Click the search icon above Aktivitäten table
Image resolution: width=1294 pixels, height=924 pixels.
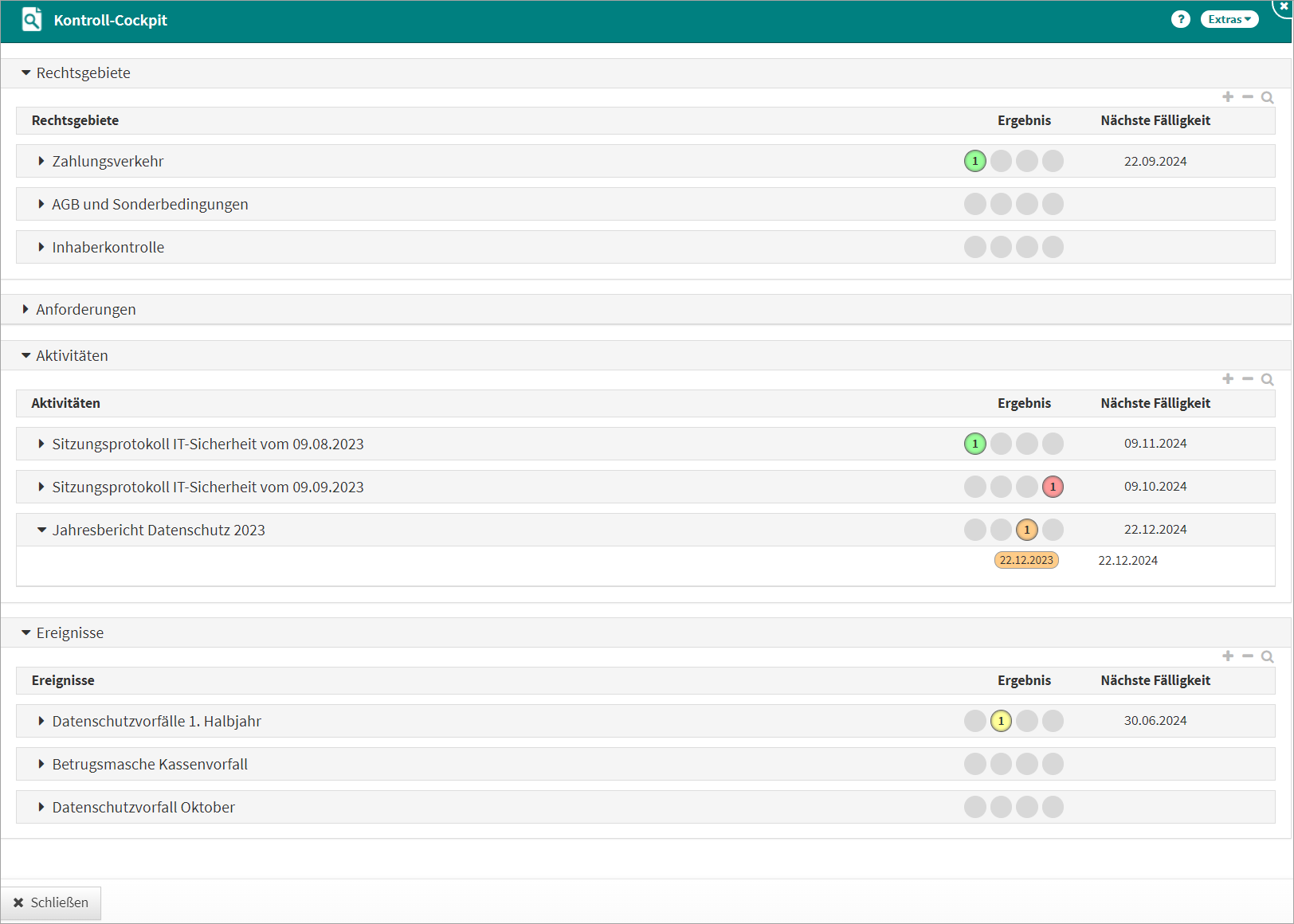(x=1267, y=380)
